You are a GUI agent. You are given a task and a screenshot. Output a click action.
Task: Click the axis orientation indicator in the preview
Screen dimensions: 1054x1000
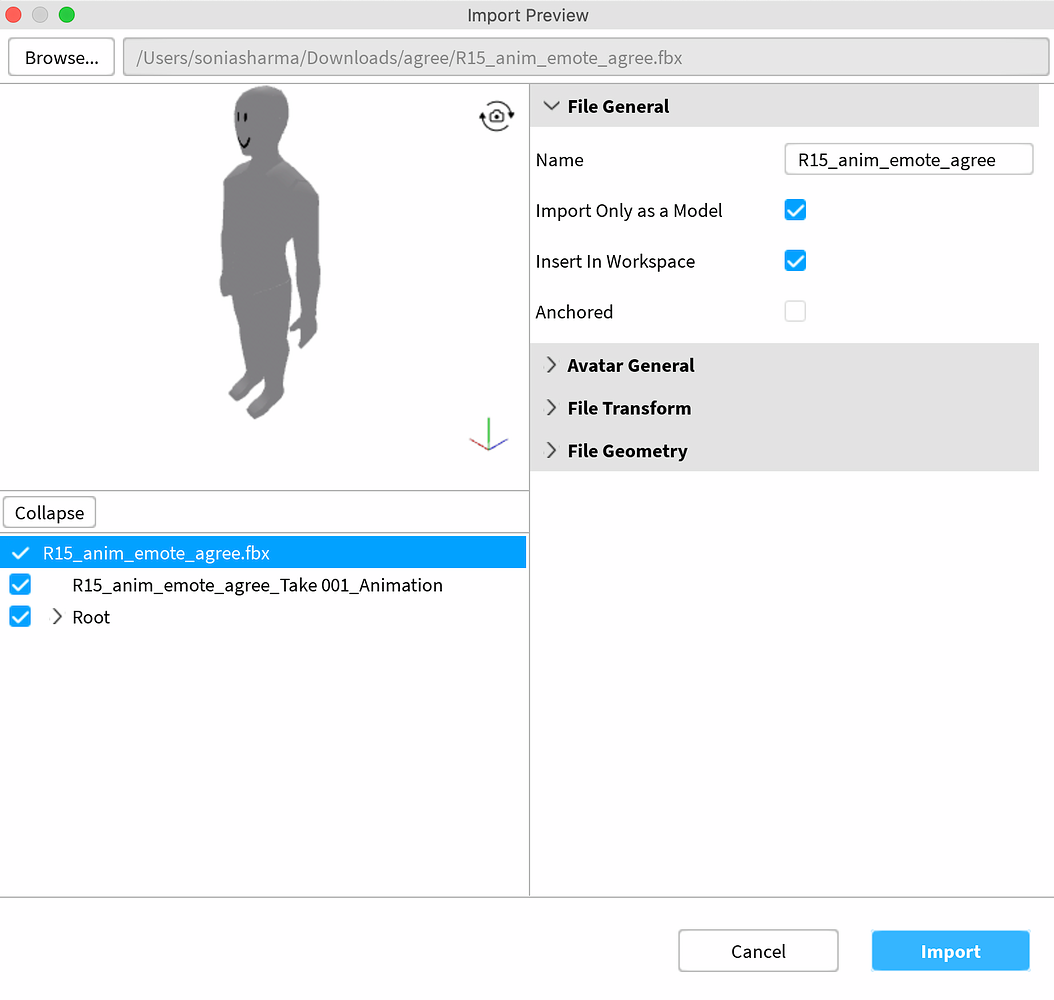[x=487, y=433]
